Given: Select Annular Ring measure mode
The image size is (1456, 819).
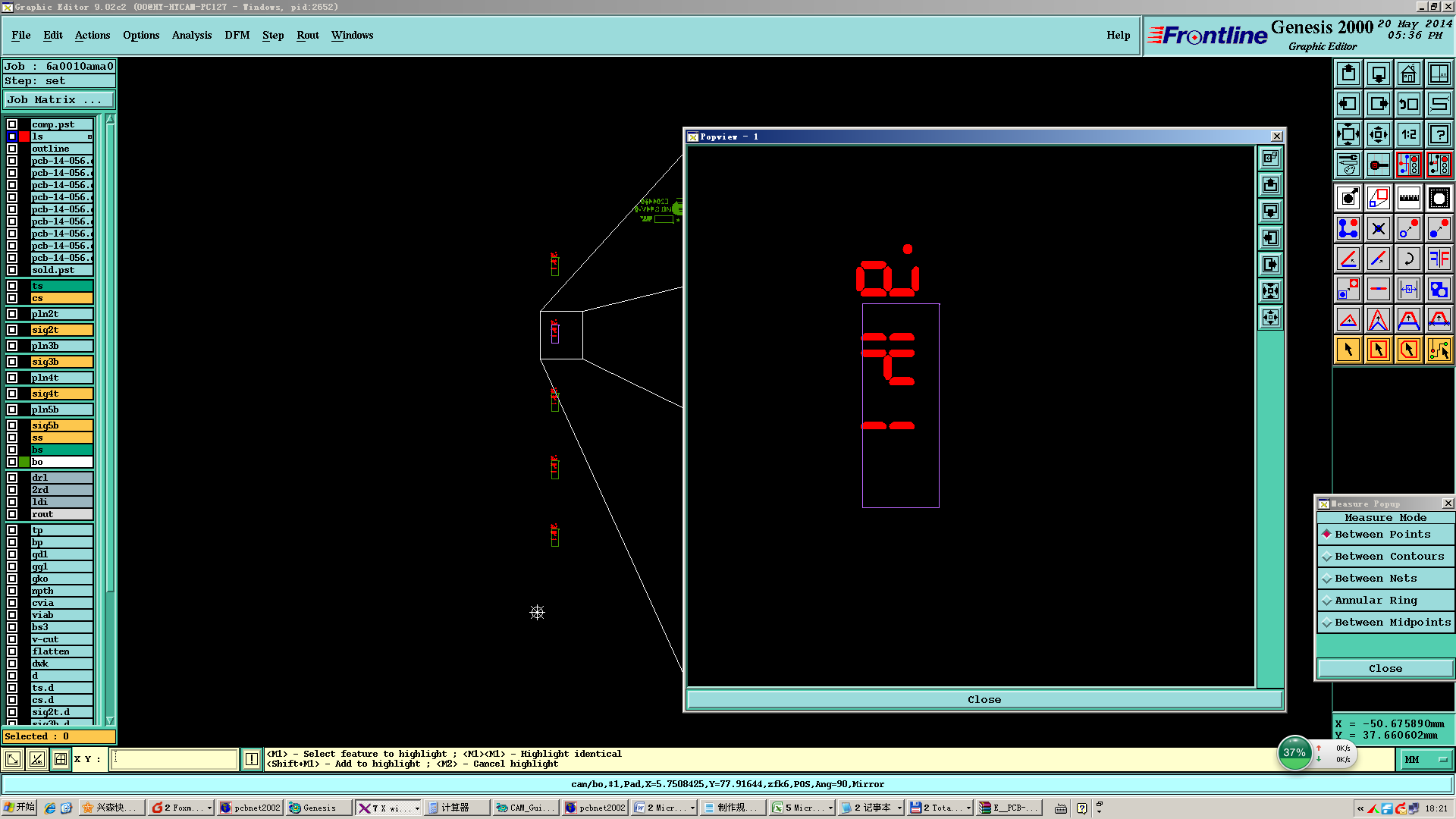Looking at the screenshot, I should point(1375,601).
